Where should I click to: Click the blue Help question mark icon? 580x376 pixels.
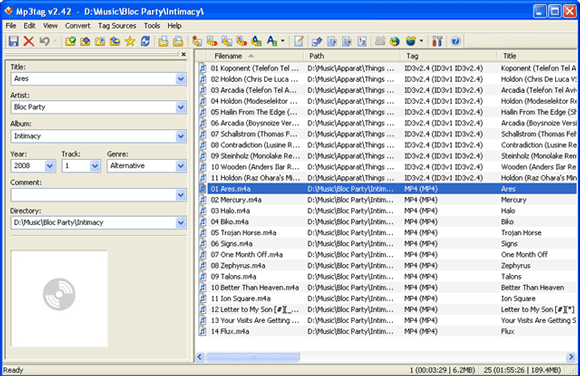456,41
